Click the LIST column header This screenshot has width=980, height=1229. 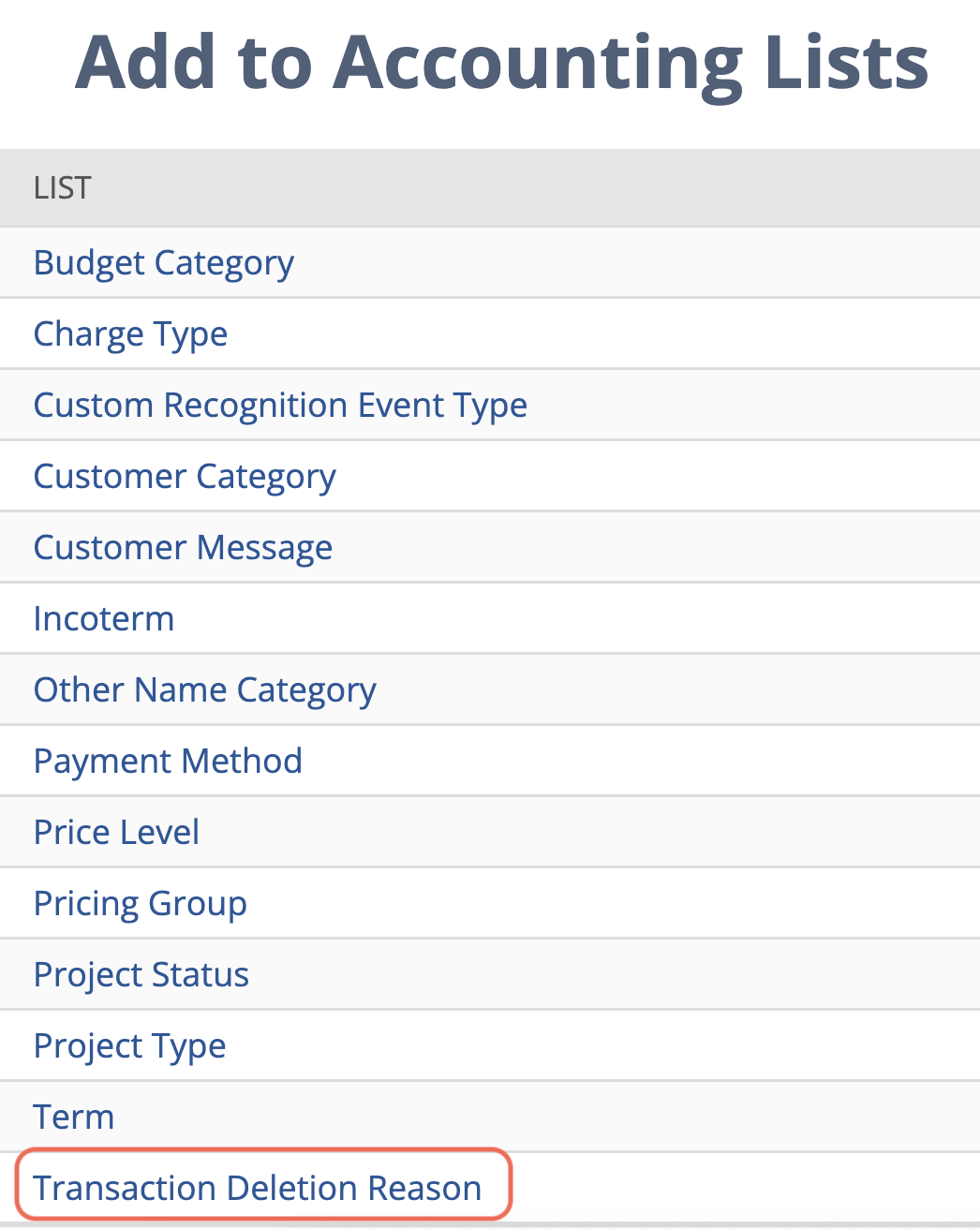[62, 187]
